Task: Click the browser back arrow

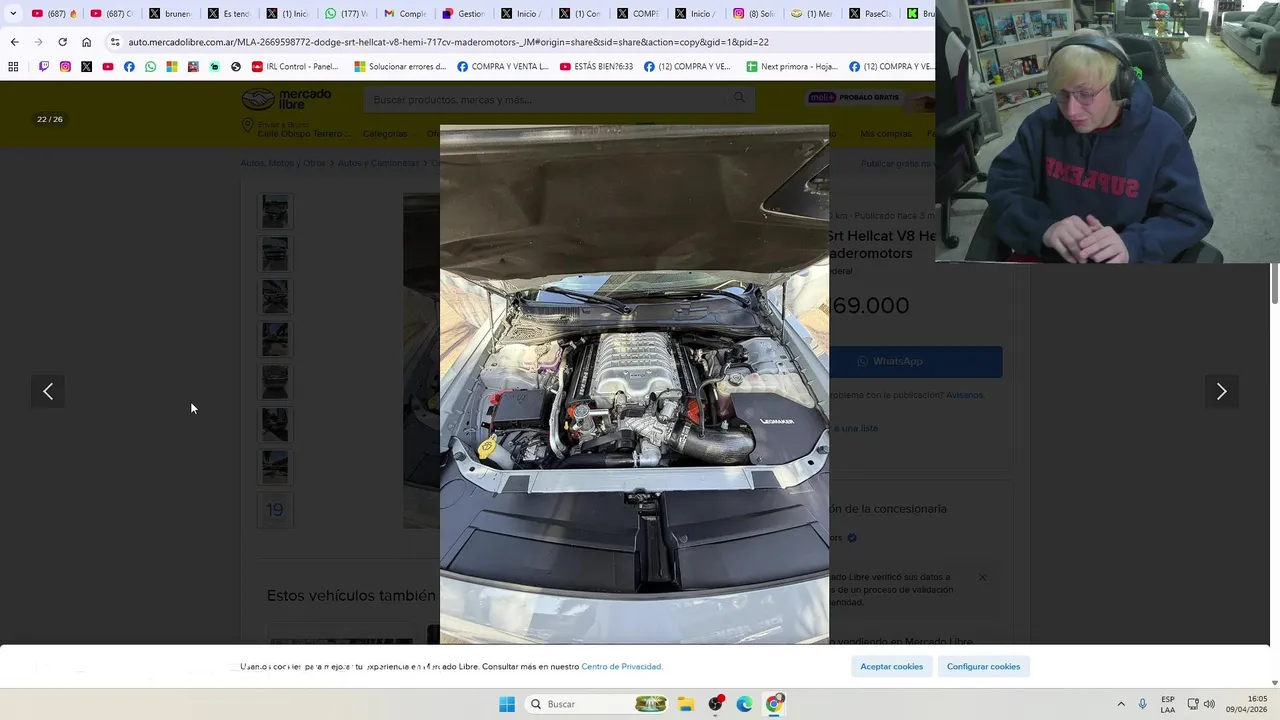Action: click(x=14, y=42)
